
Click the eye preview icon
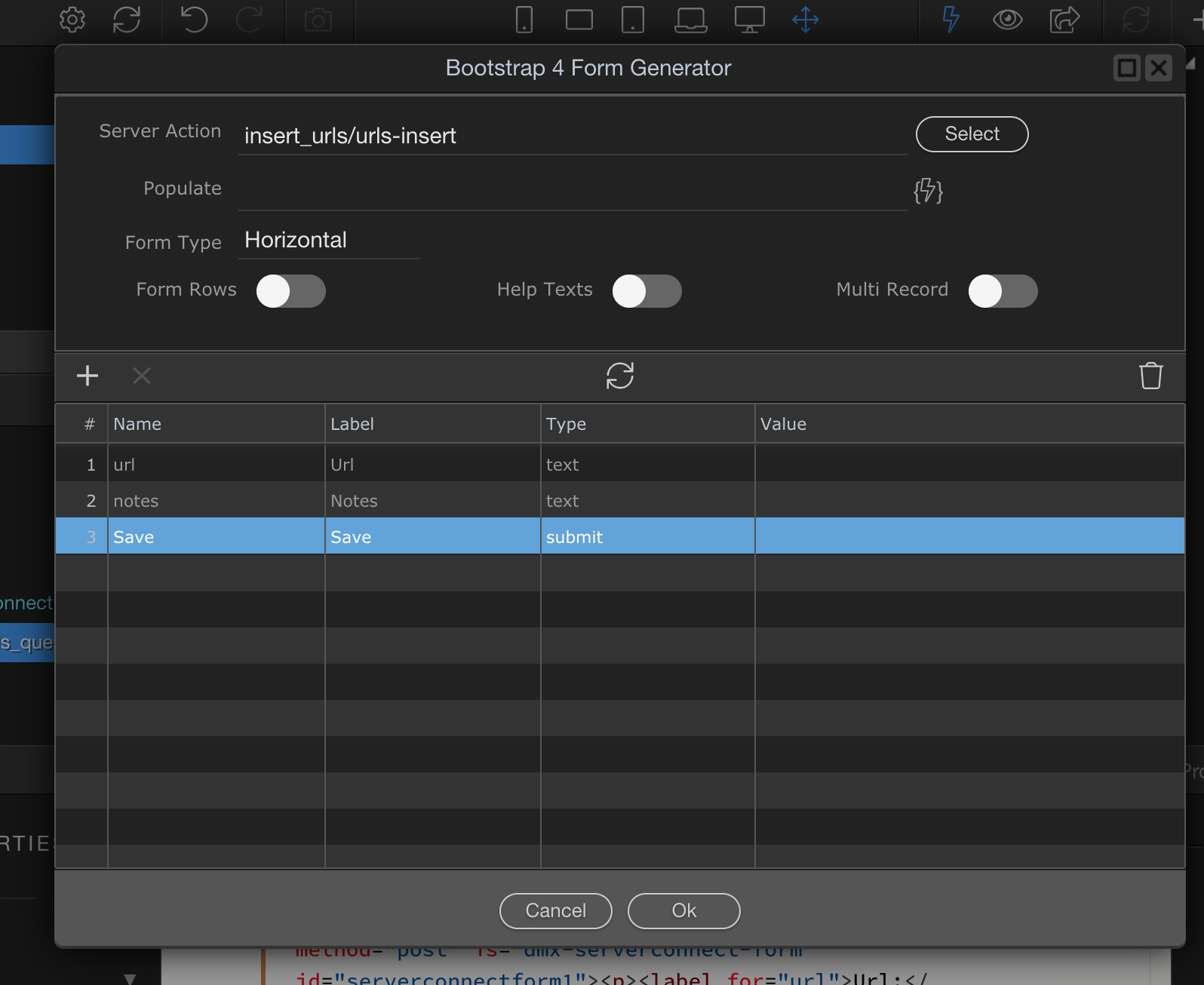[1007, 20]
